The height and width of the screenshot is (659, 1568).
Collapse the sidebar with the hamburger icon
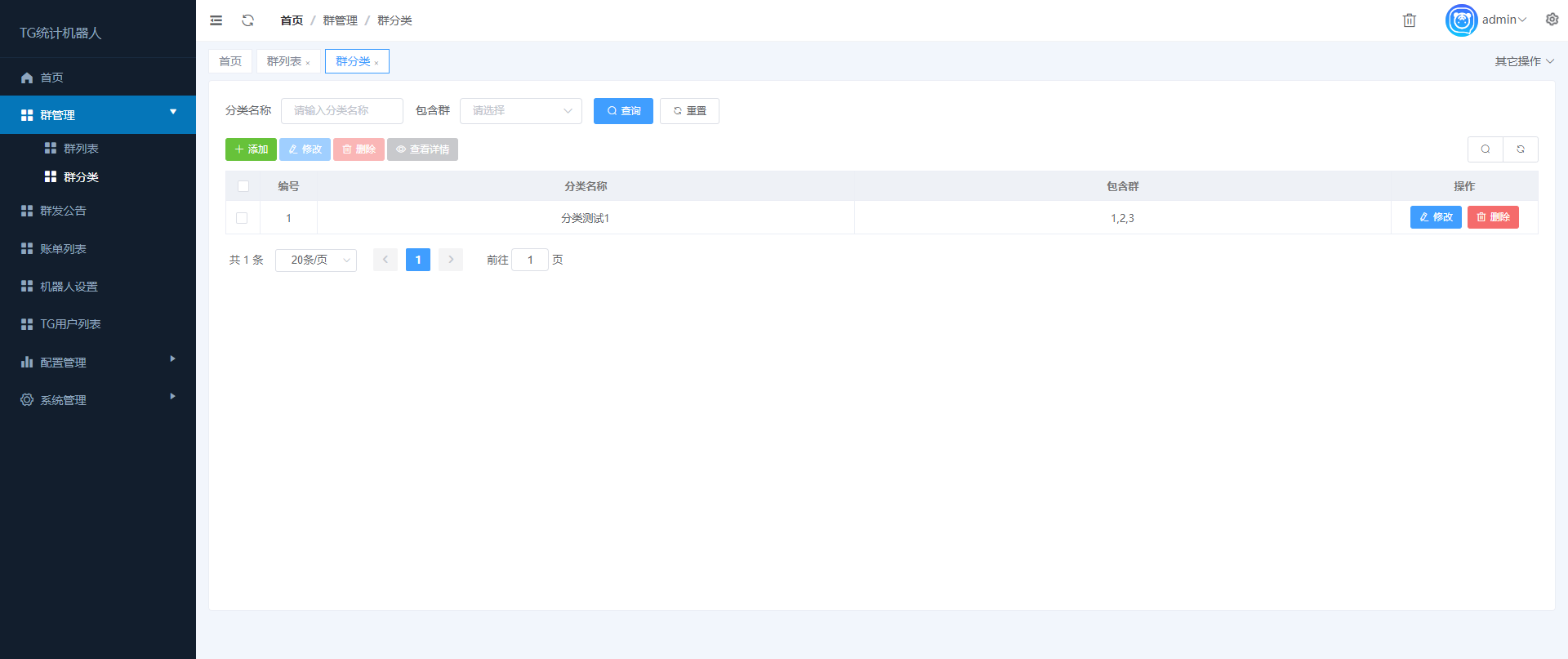click(x=216, y=20)
